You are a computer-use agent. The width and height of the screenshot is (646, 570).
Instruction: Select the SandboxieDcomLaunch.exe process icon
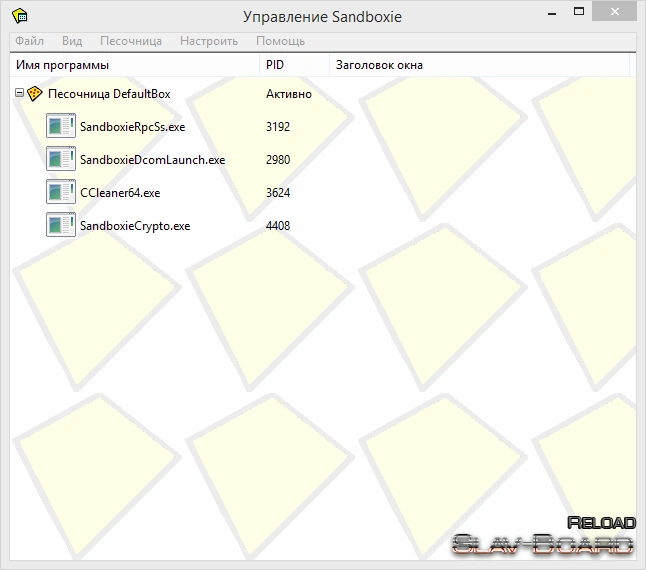pos(61,159)
